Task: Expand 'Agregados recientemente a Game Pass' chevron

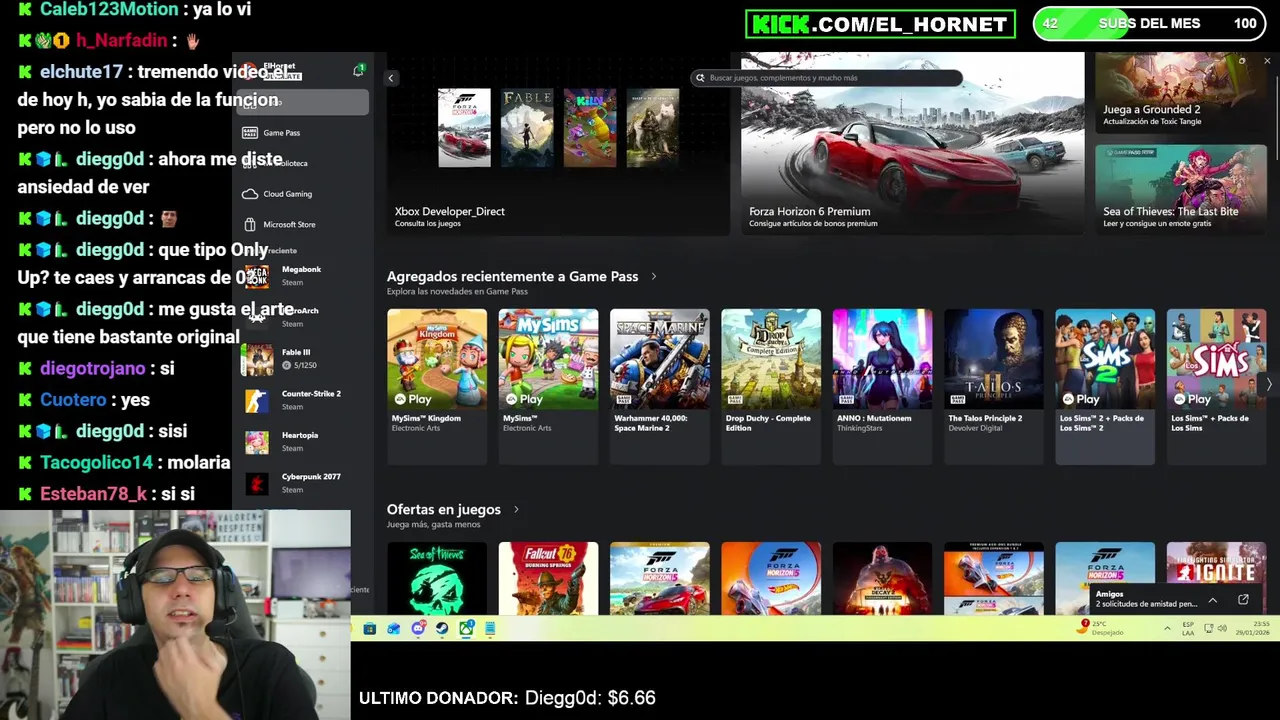Action: click(x=654, y=277)
